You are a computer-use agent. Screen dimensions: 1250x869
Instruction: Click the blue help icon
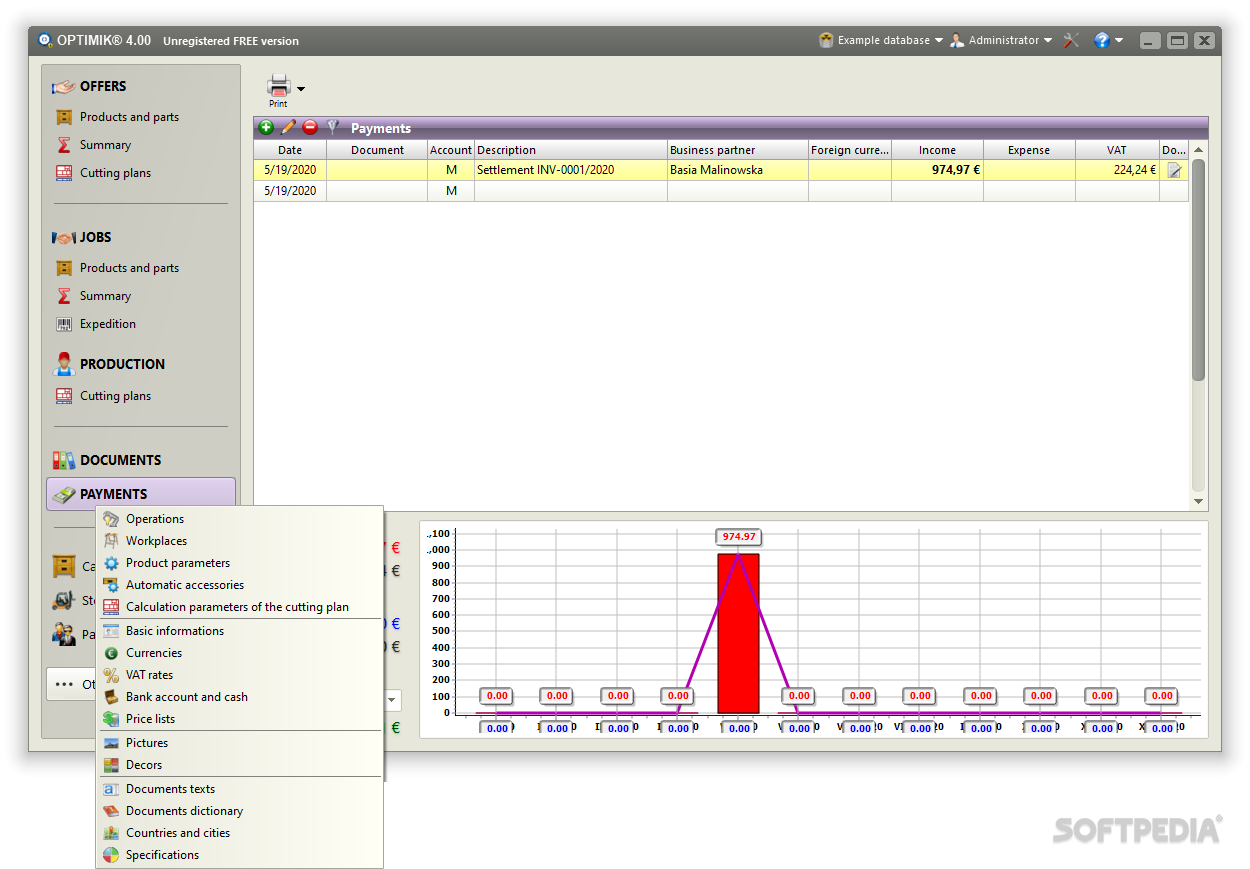(x=1102, y=40)
